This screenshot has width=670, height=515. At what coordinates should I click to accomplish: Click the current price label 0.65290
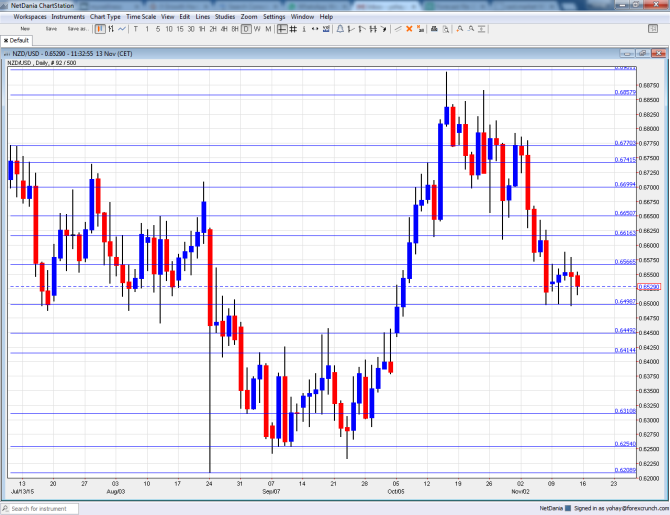649,287
